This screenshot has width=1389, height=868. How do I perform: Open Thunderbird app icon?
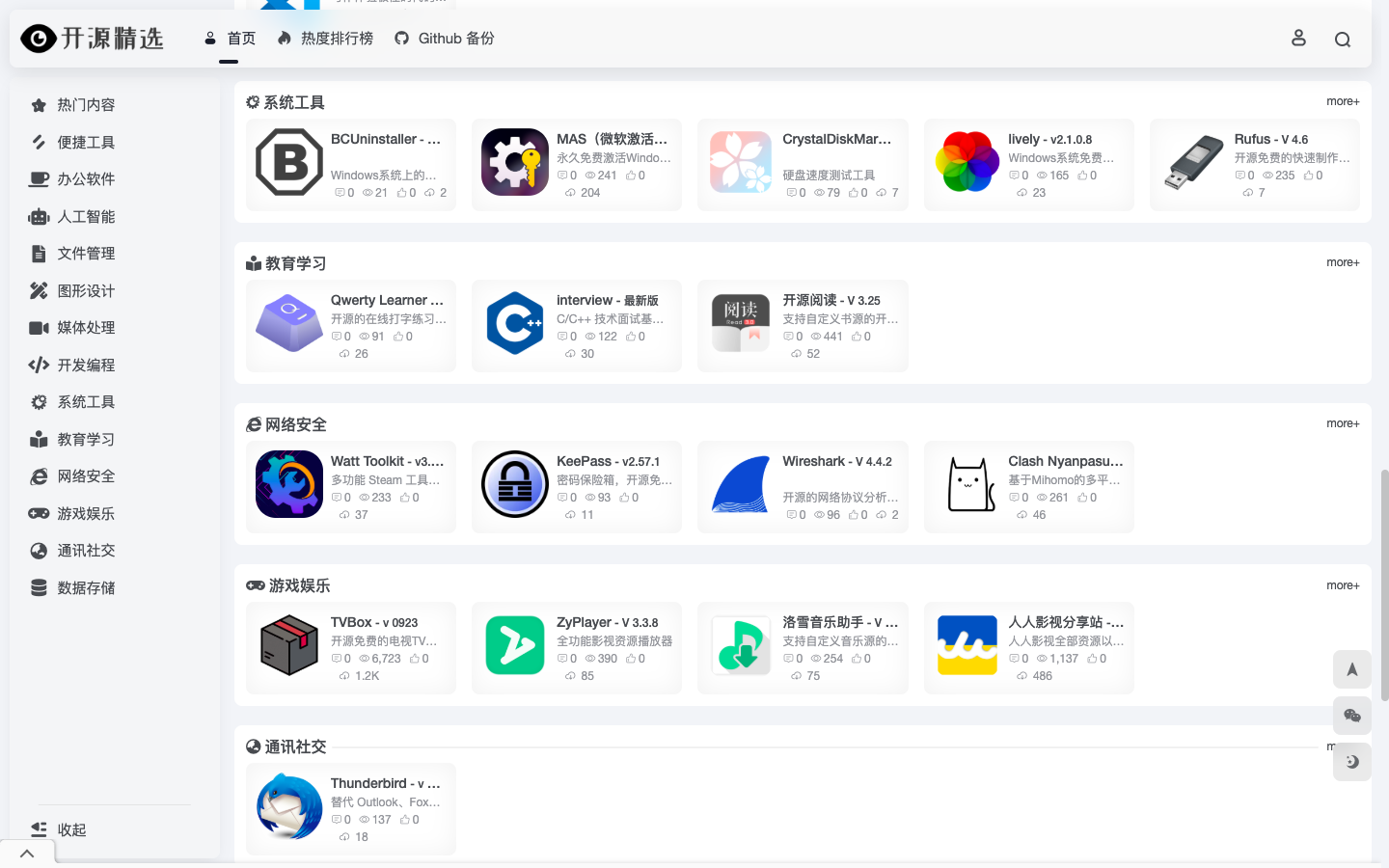click(289, 806)
